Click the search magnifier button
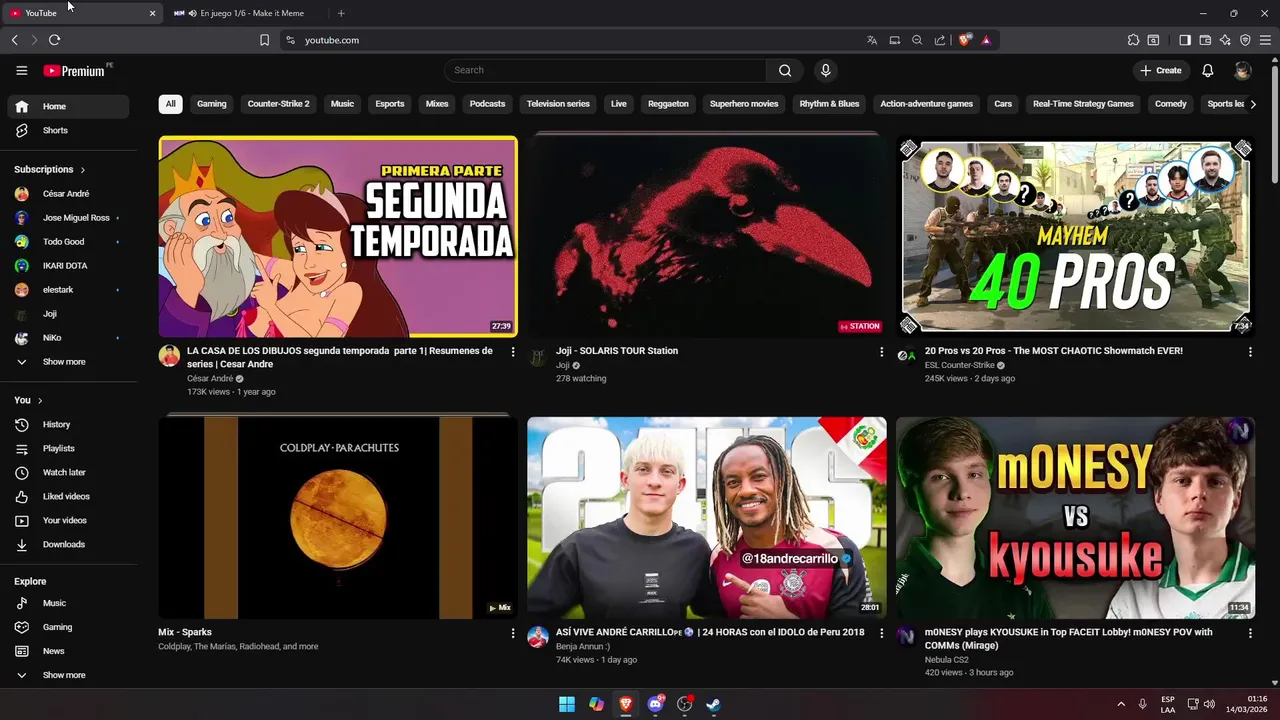Screen dimensions: 1280x720 pyautogui.click(x=785, y=70)
